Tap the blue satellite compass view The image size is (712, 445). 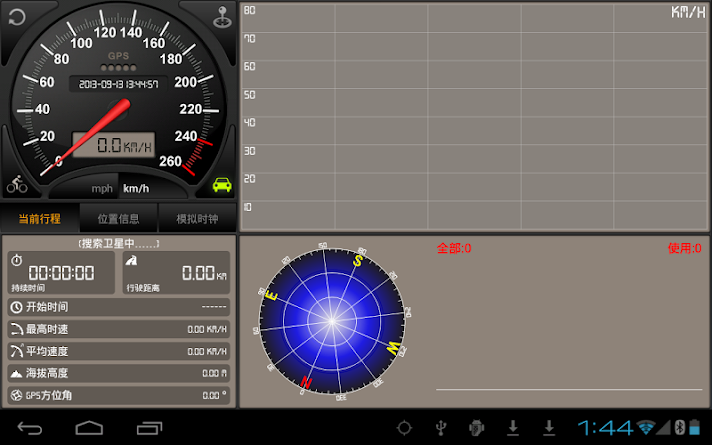click(332, 321)
